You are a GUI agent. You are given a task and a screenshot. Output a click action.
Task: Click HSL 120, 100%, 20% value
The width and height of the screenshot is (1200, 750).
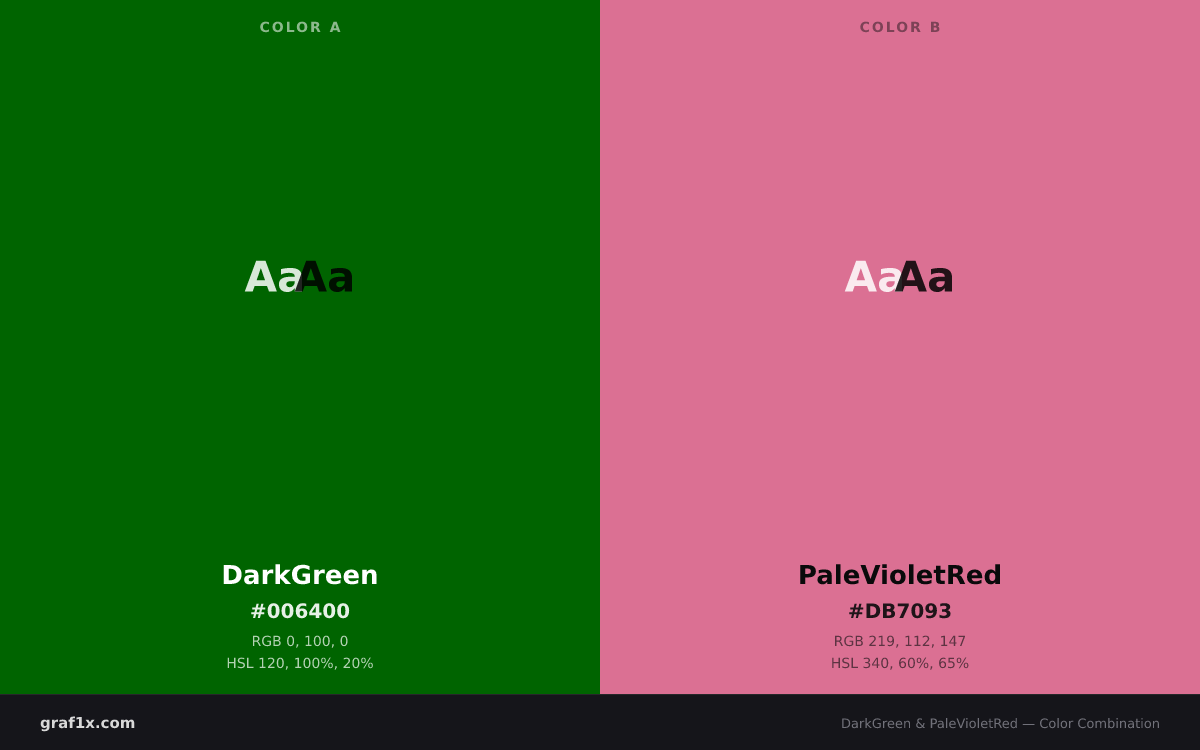(x=300, y=663)
